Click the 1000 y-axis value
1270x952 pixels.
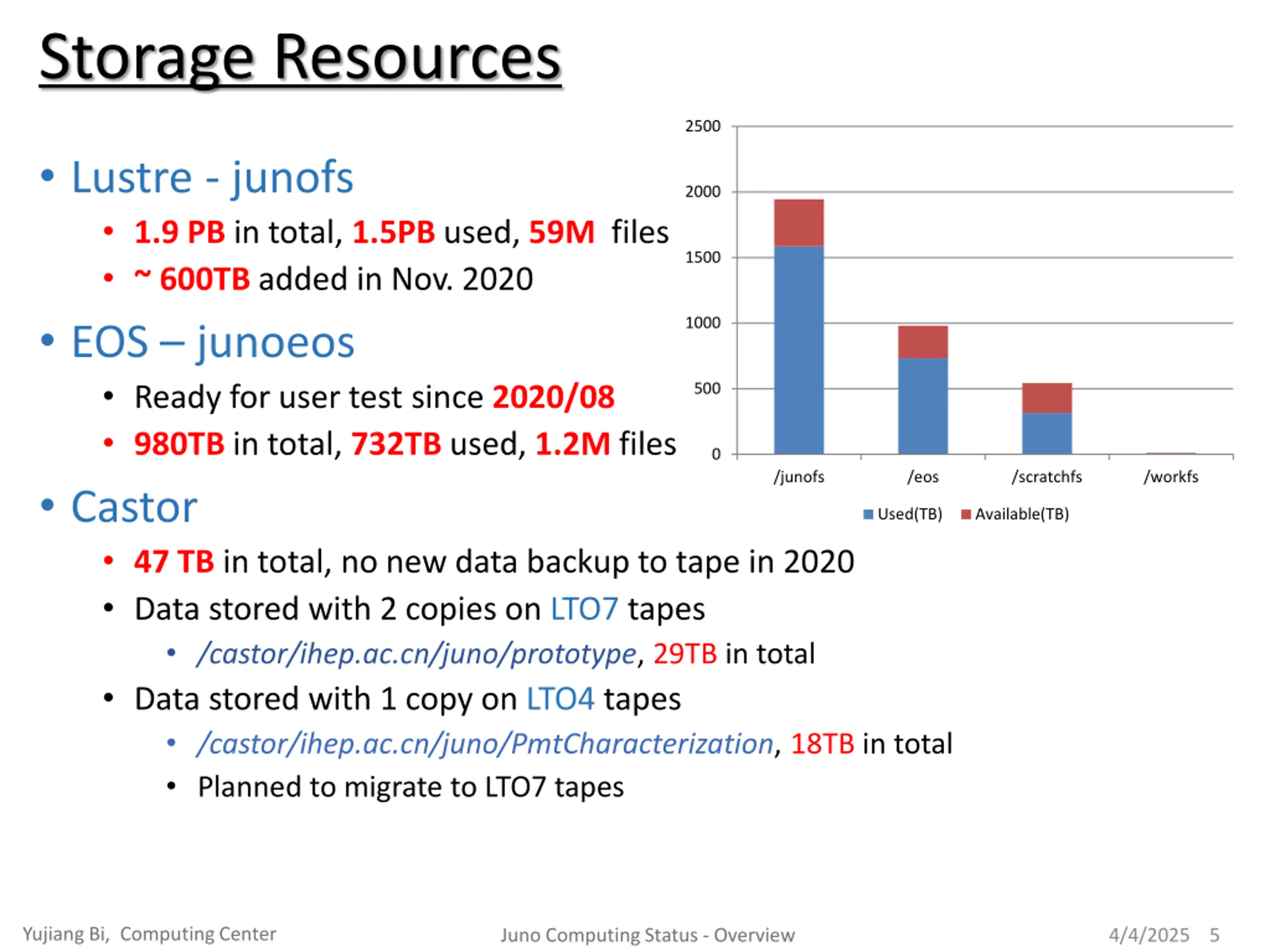(x=703, y=323)
